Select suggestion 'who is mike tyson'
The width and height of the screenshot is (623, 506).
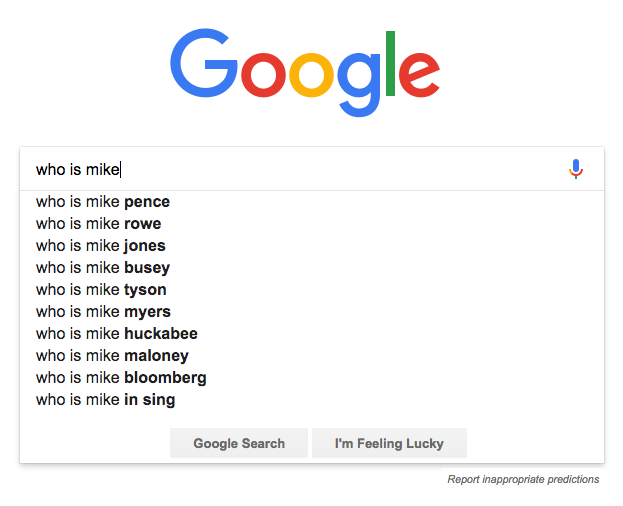pyautogui.click(x=312, y=290)
